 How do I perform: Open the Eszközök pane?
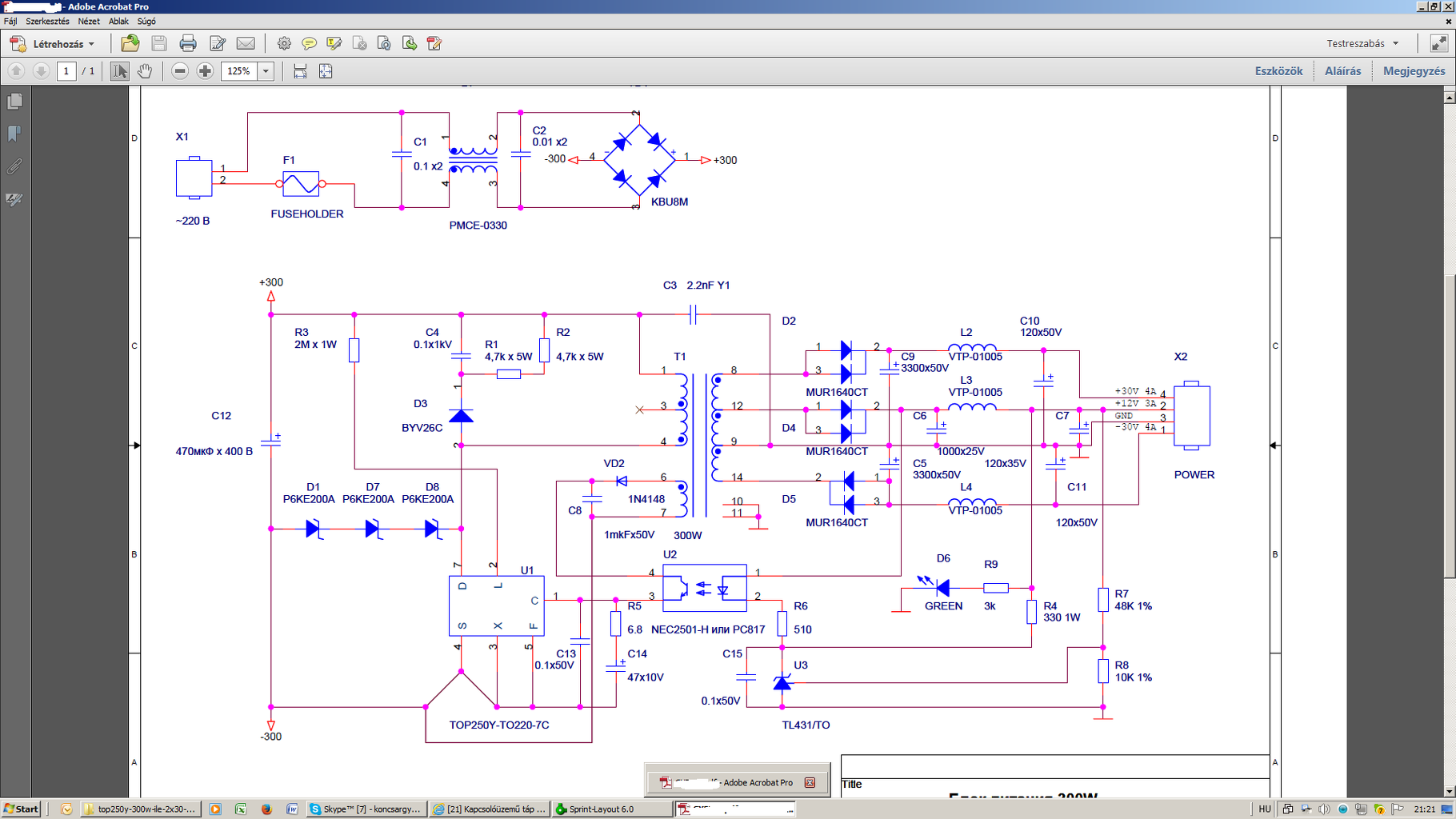(1278, 71)
